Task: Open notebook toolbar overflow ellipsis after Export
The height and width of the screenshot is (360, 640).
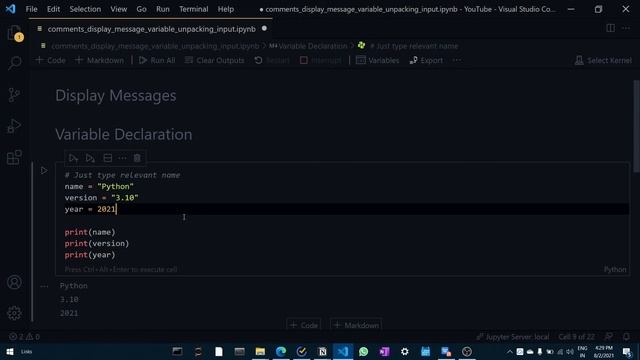Action: (x=457, y=60)
